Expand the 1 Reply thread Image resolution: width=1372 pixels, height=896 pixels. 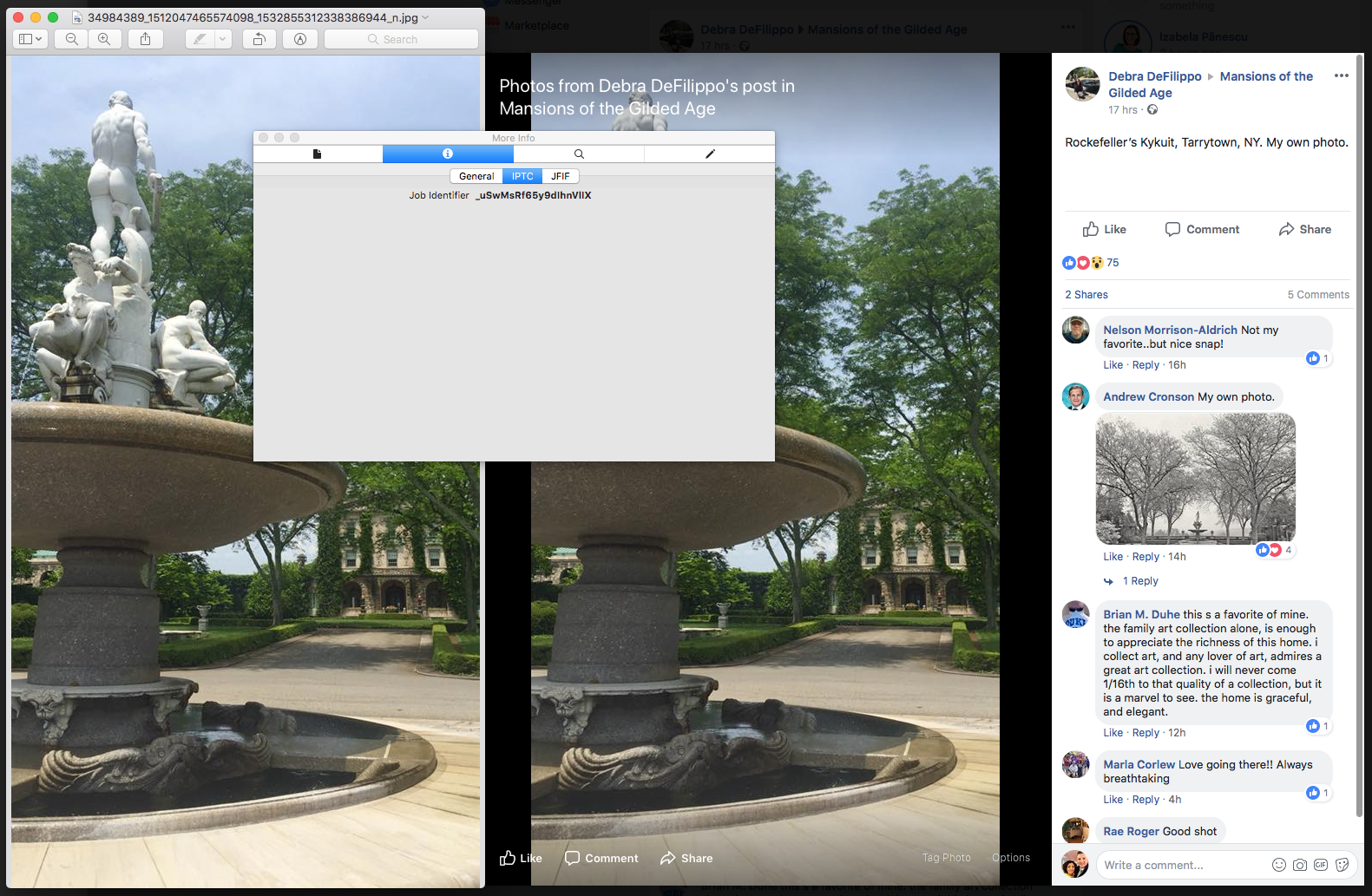pyautogui.click(x=1139, y=581)
